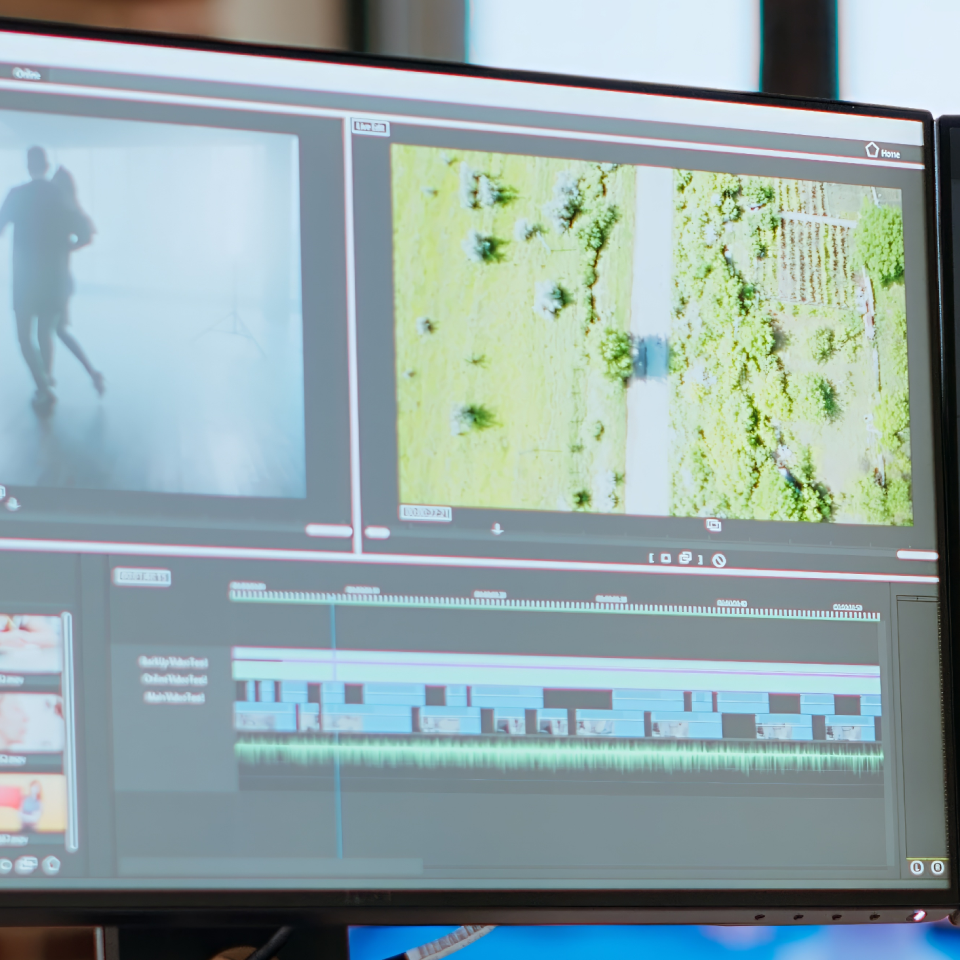Image resolution: width=960 pixels, height=960 pixels.
Task: Click the pentagon icon below the media bin
Action: pos(51,864)
